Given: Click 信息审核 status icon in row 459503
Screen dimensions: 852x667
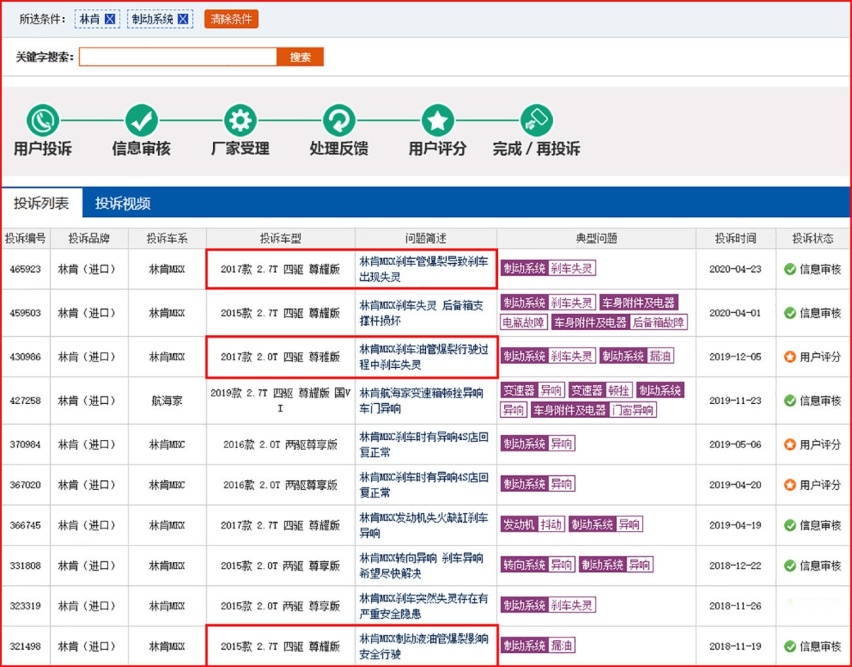Looking at the screenshot, I should click(790, 313).
